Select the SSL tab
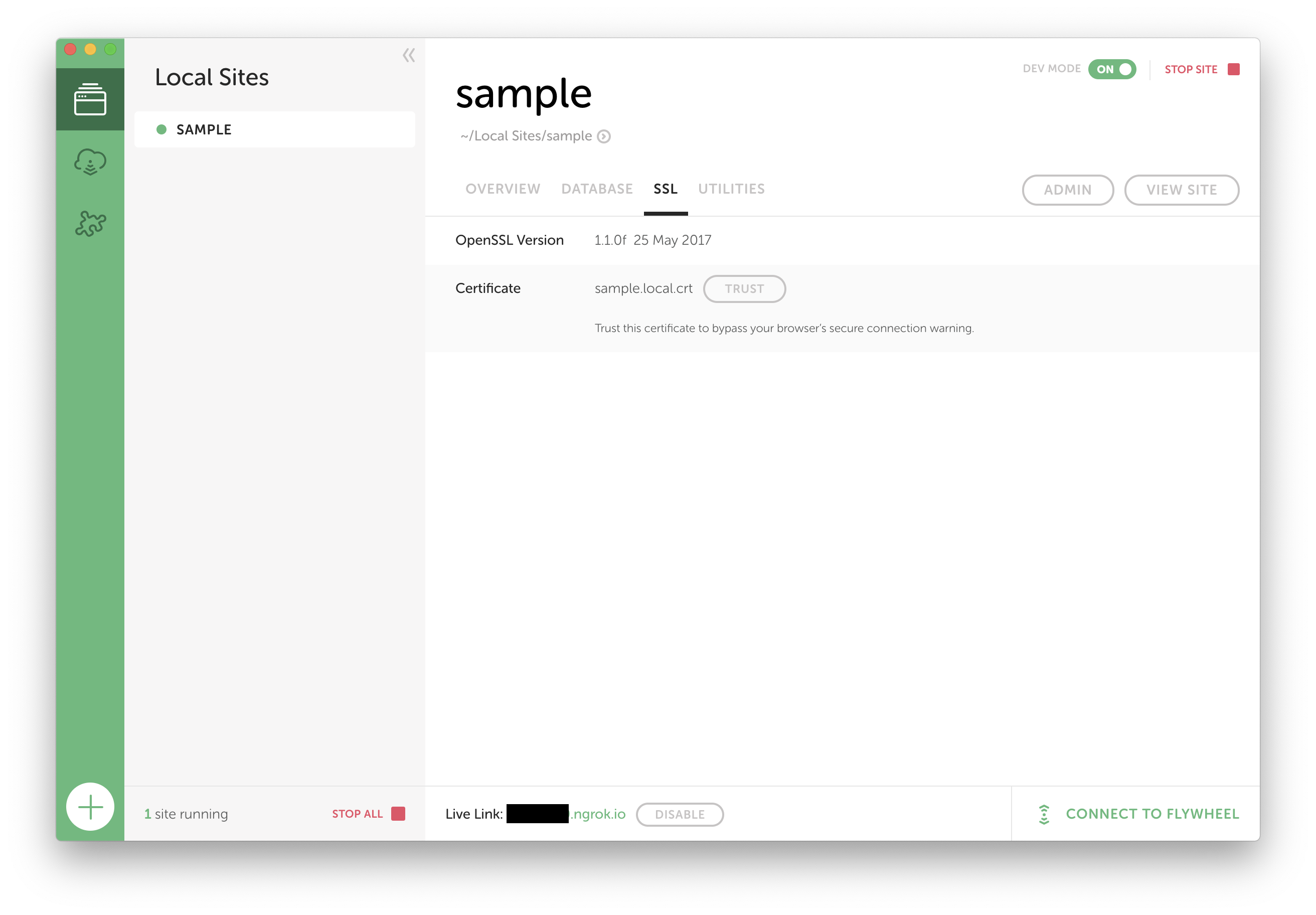 pyautogui.click(x=666, y=189)
